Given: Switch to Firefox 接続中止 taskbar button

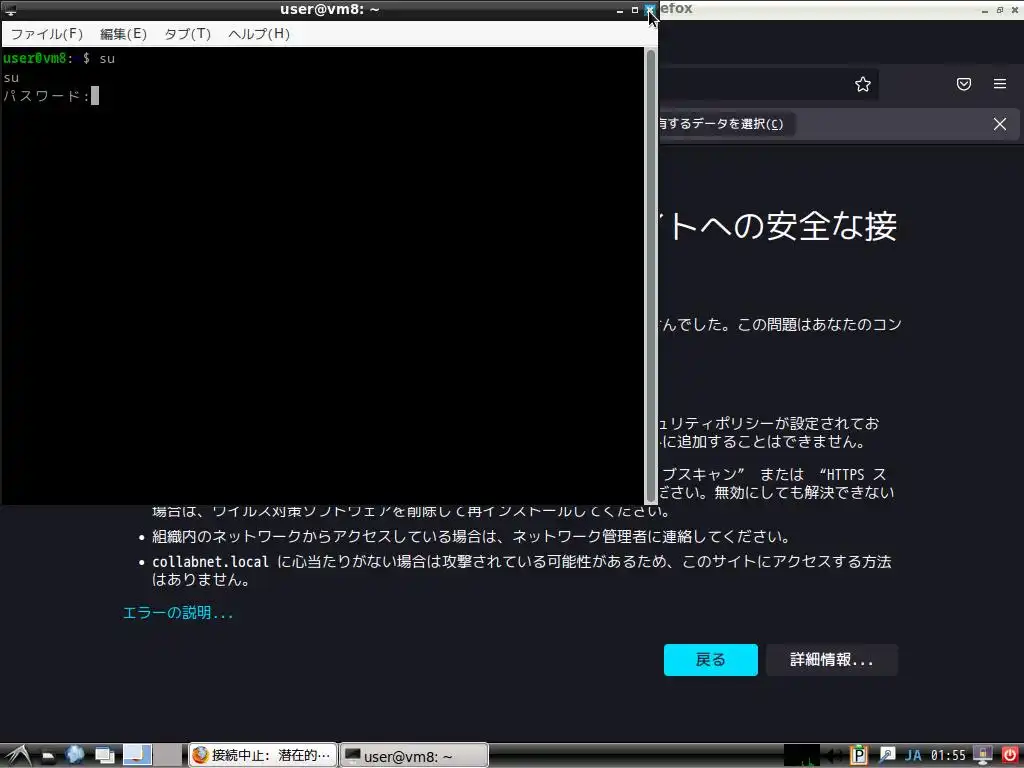Looking at the screenshot, I should tap(263, 756).
